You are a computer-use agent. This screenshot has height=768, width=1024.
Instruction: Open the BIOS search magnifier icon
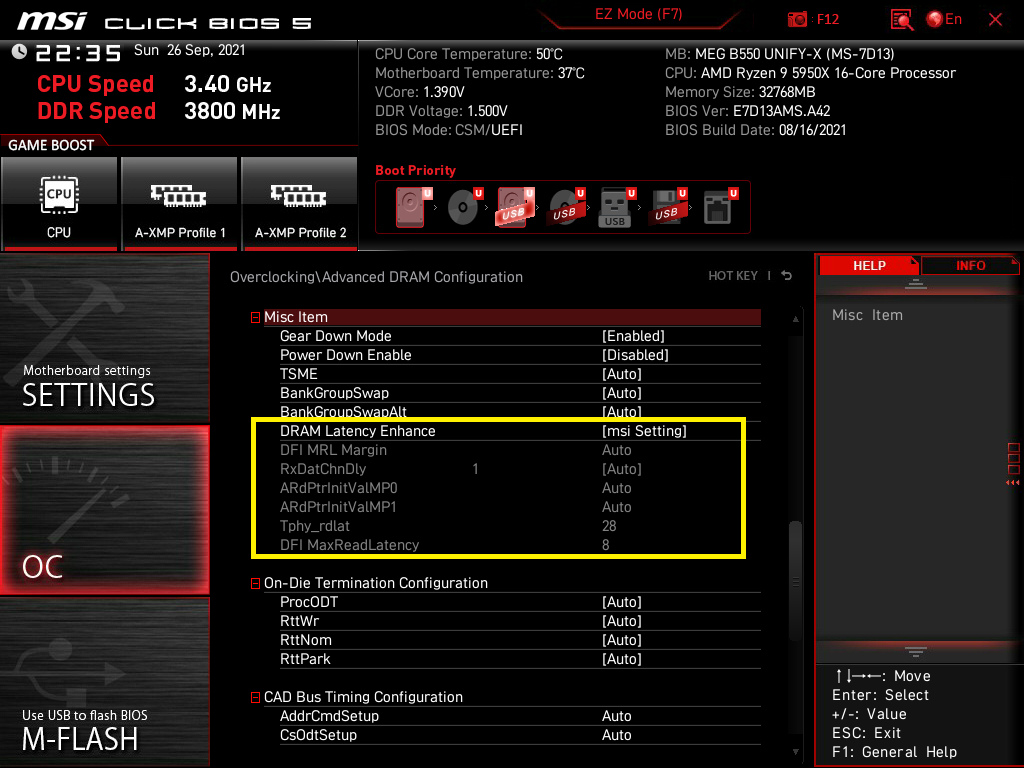902,20
